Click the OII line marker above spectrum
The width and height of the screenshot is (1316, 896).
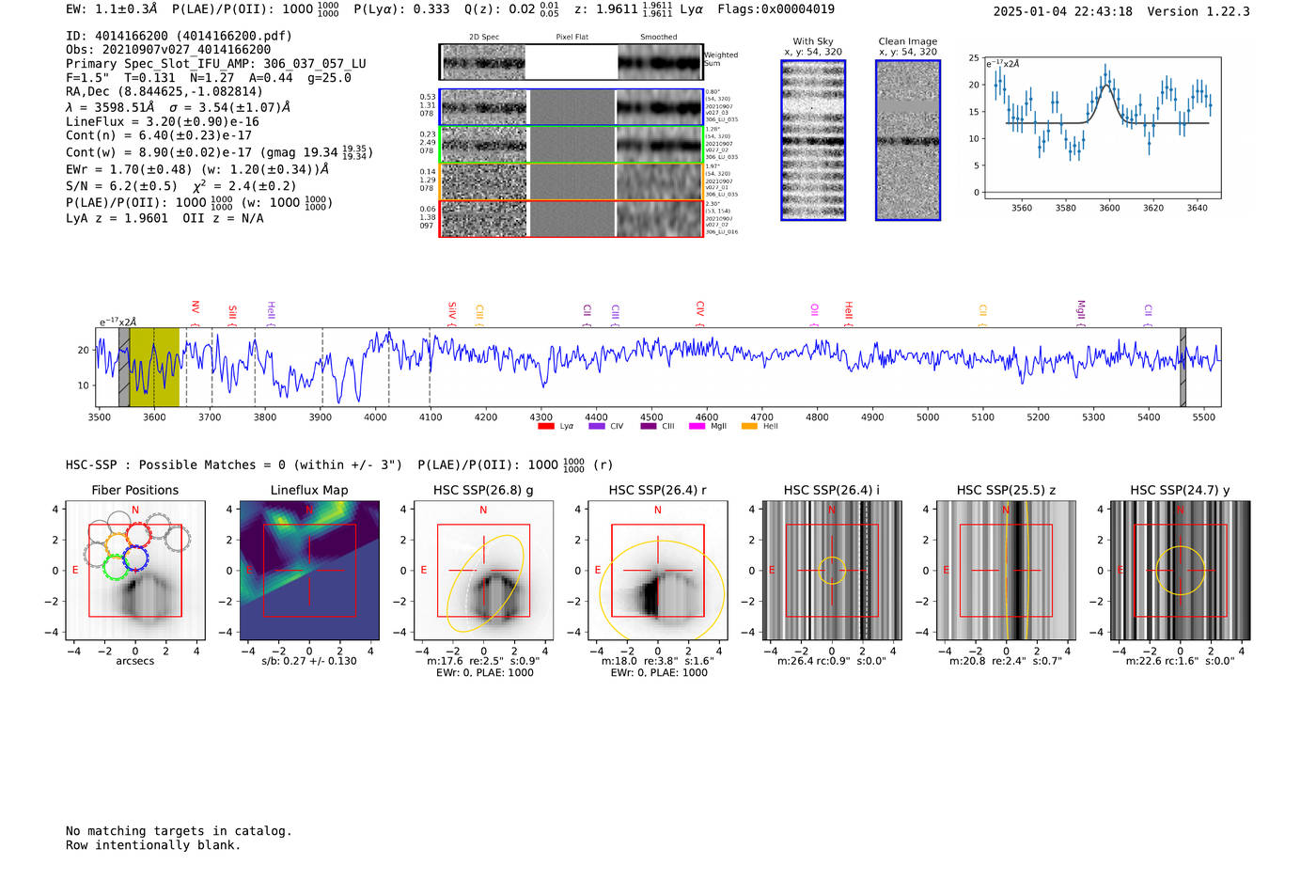[815, 315]
